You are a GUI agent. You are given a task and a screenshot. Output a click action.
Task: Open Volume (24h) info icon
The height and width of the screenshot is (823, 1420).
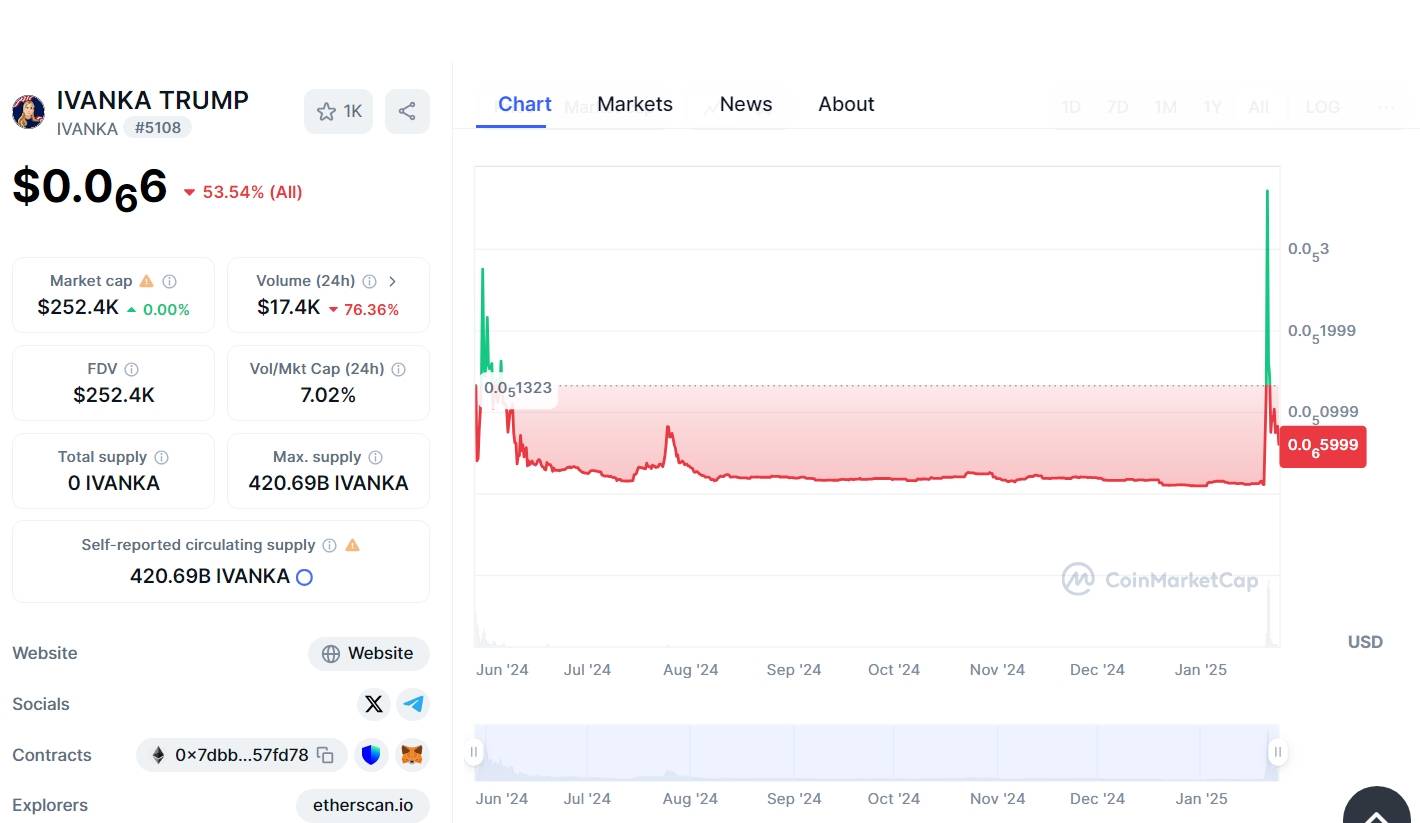pyautogui.click(x=370, y=281)
